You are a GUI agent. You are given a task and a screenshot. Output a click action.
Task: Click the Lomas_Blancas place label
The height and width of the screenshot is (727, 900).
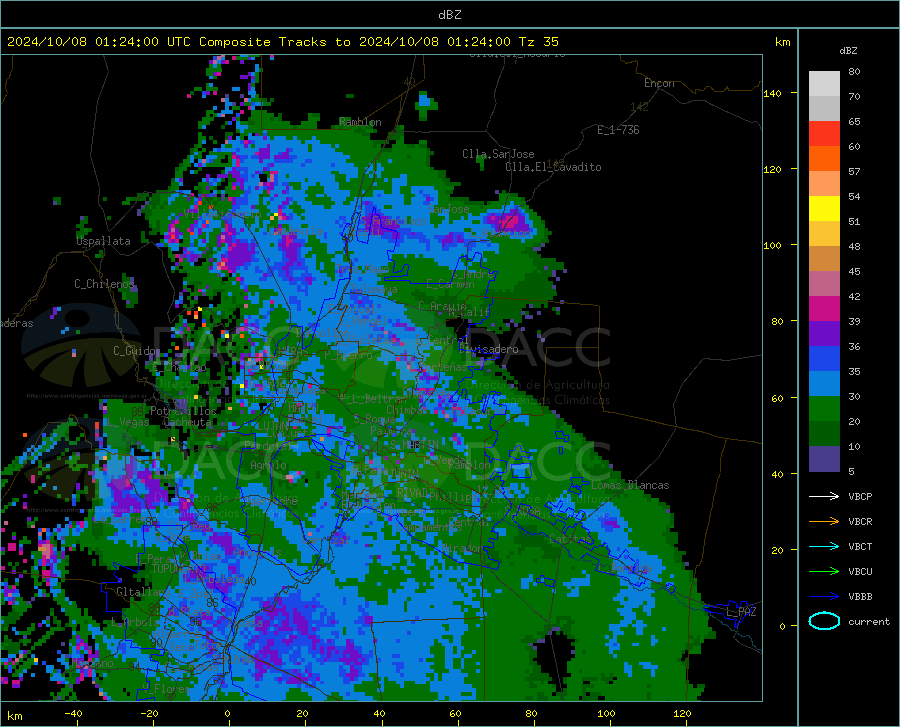click(x=630, y=485)
